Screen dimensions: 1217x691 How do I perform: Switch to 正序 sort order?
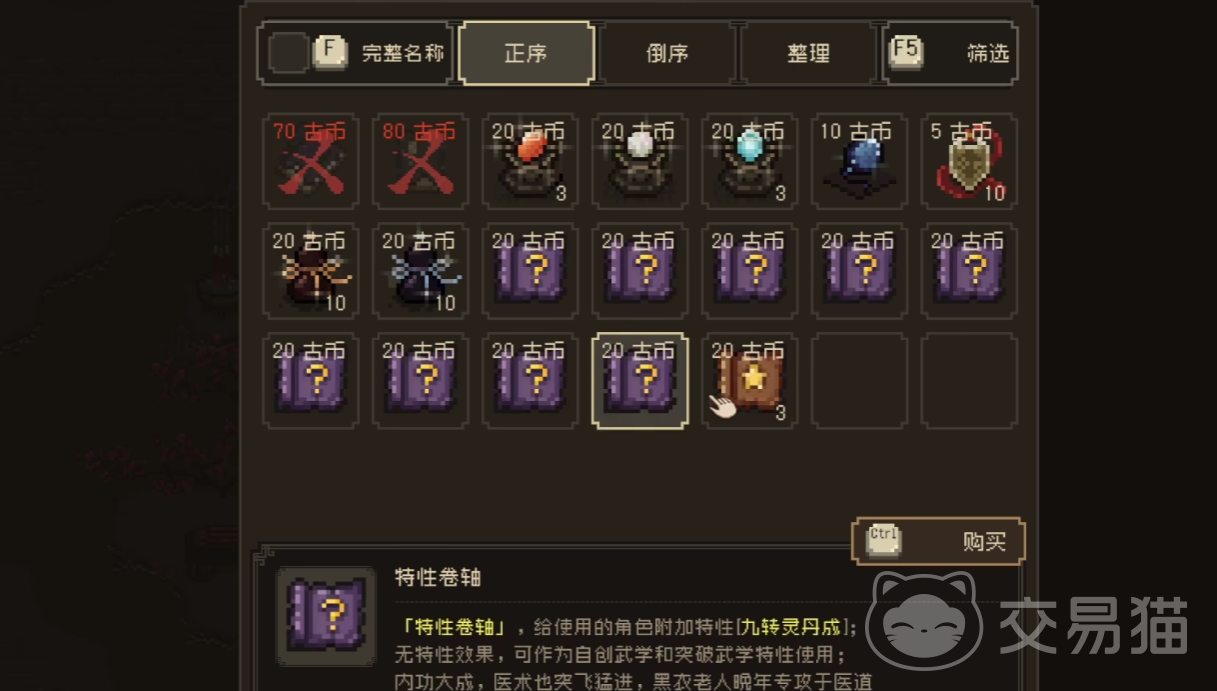526,53
